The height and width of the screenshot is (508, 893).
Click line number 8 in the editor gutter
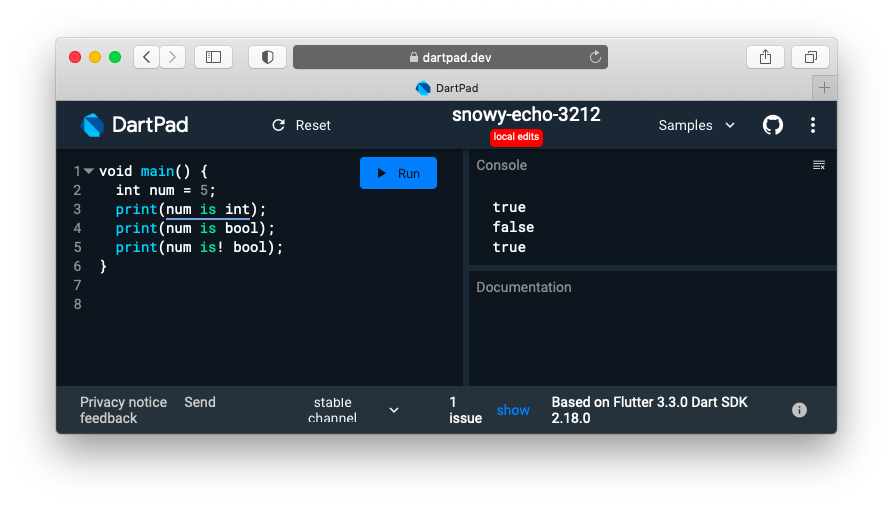pyautogui.click(x=77, y=304)
